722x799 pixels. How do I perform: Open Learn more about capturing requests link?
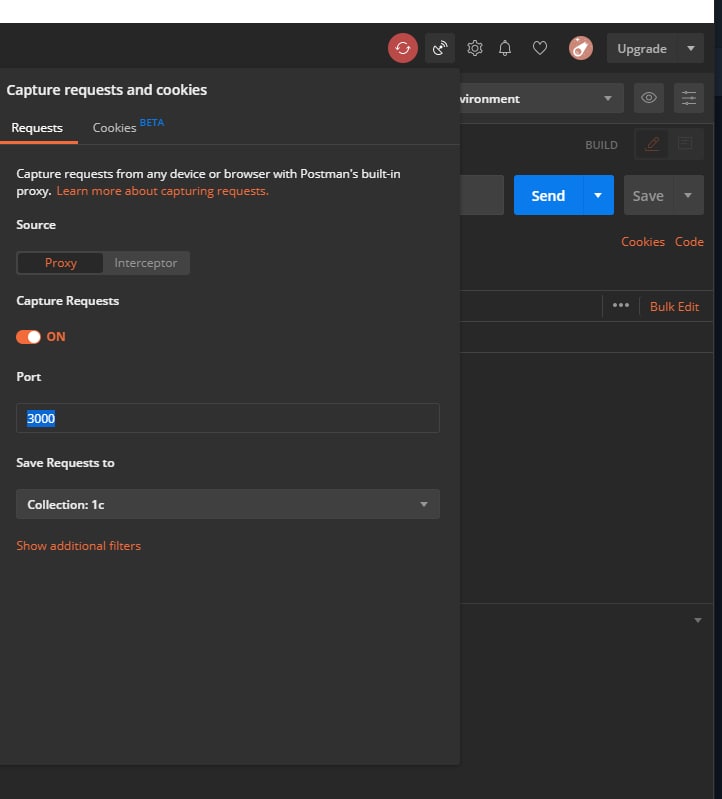pyautogui.click(x=163, y=191)
